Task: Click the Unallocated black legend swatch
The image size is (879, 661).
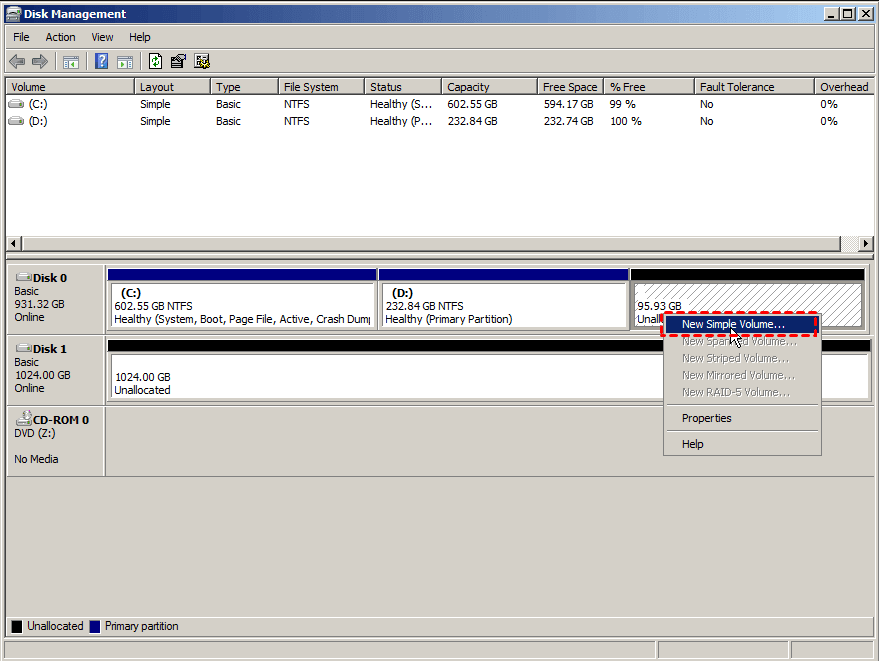Action: (17, 626)
